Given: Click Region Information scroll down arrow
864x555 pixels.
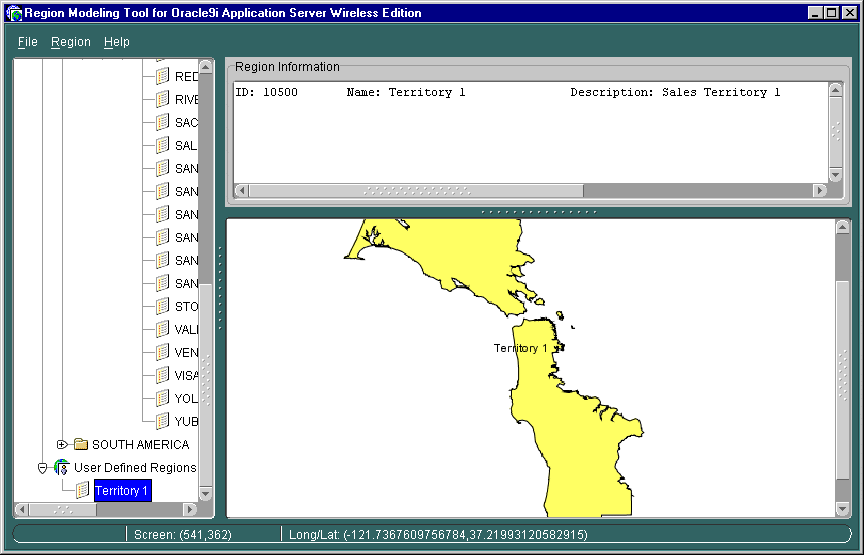Looking at the screenshot, I should pyautogui.click(x=835, y=175).
